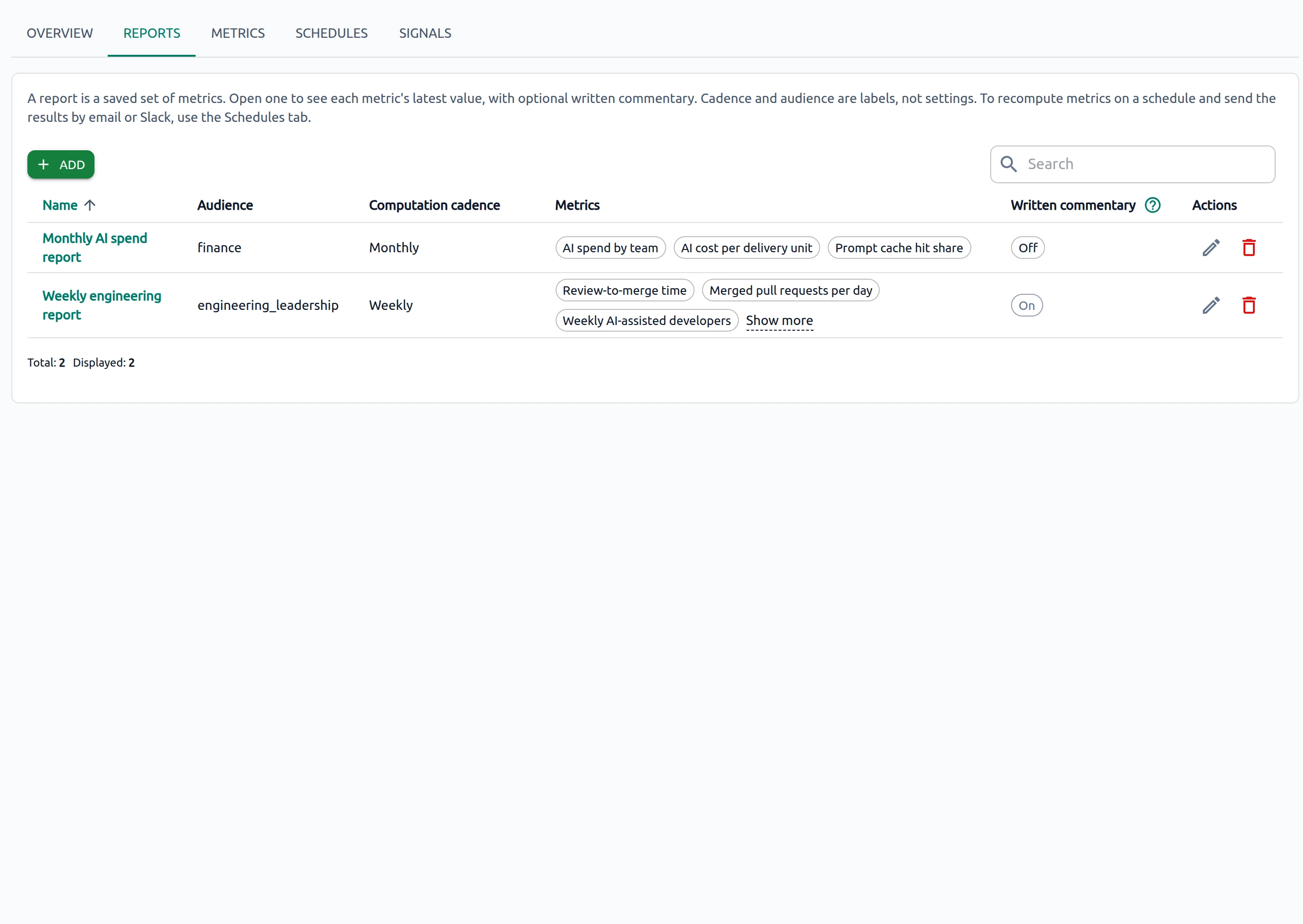Click the Name column header
This screenshot has height=924, width=1303.
pyautogui.click(x=60, y=205)
